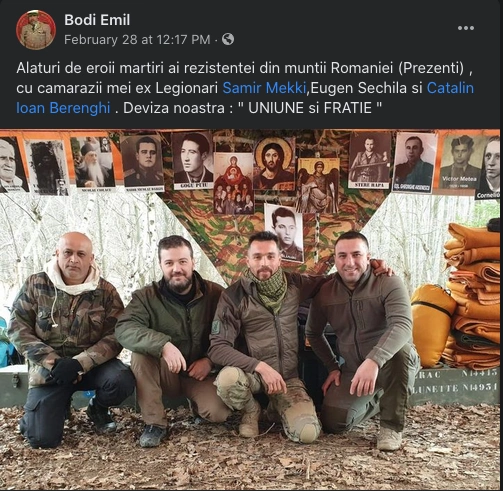
Task: Click the black-and-white portrait below the Christ icon
Action: [x=284, y=232]
